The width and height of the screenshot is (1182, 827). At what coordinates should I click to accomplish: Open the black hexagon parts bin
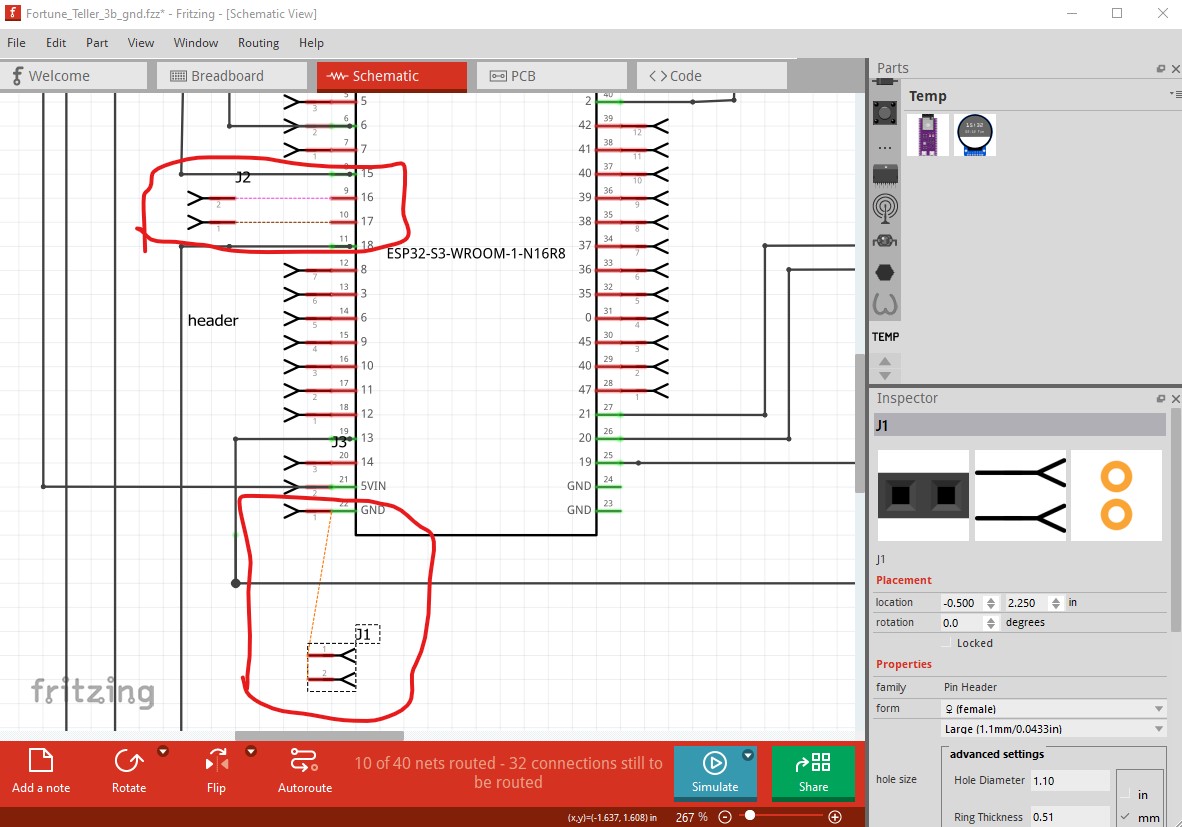(885, 272)
